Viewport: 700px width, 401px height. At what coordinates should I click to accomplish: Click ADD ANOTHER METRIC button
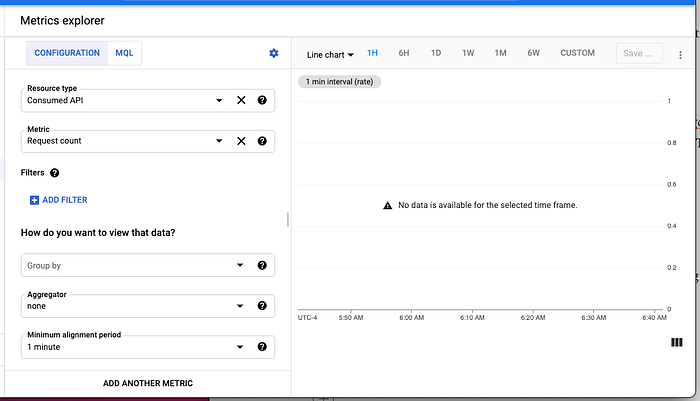pyautogui.click(x=148, y=383)
